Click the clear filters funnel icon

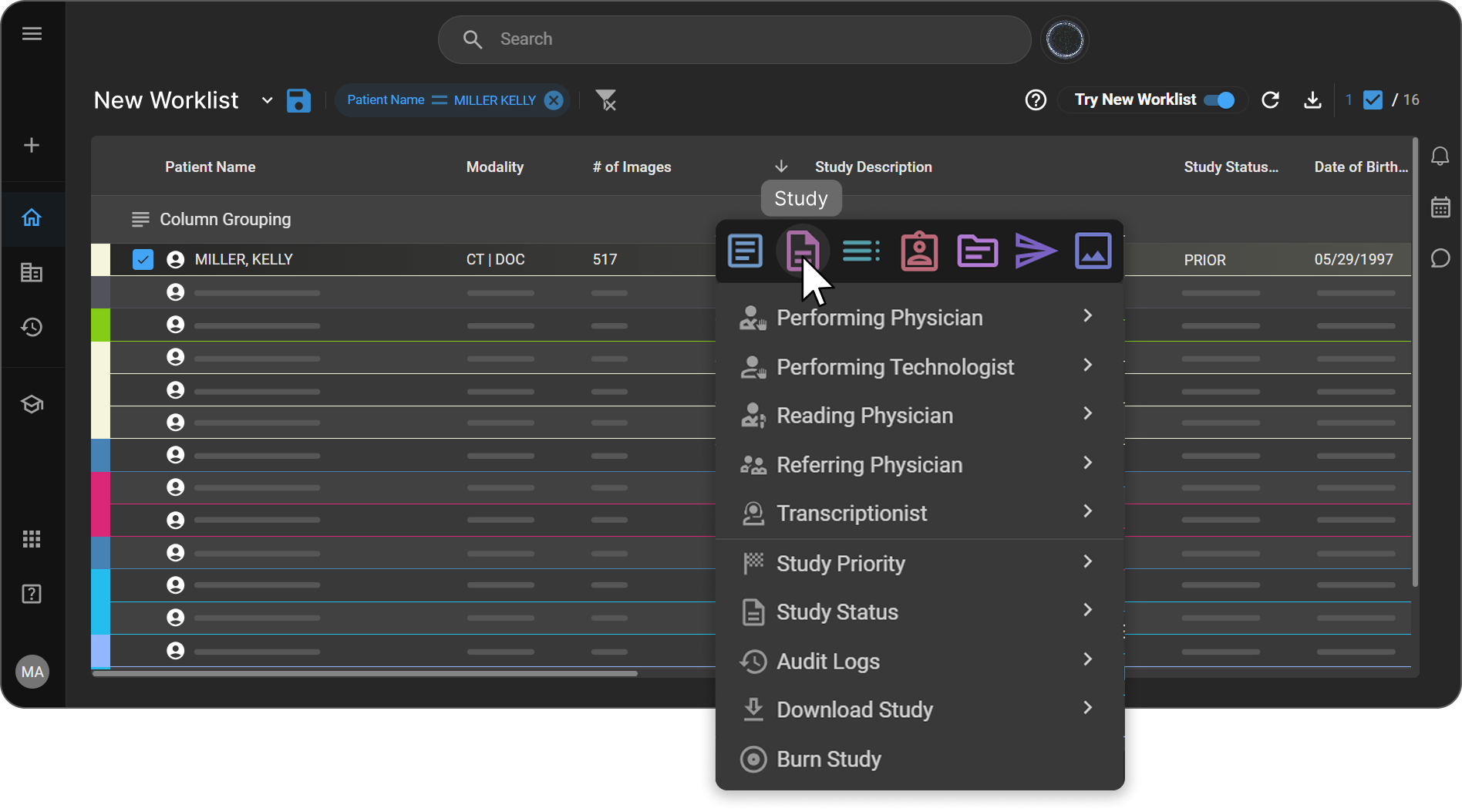click(x=606, y=100)
